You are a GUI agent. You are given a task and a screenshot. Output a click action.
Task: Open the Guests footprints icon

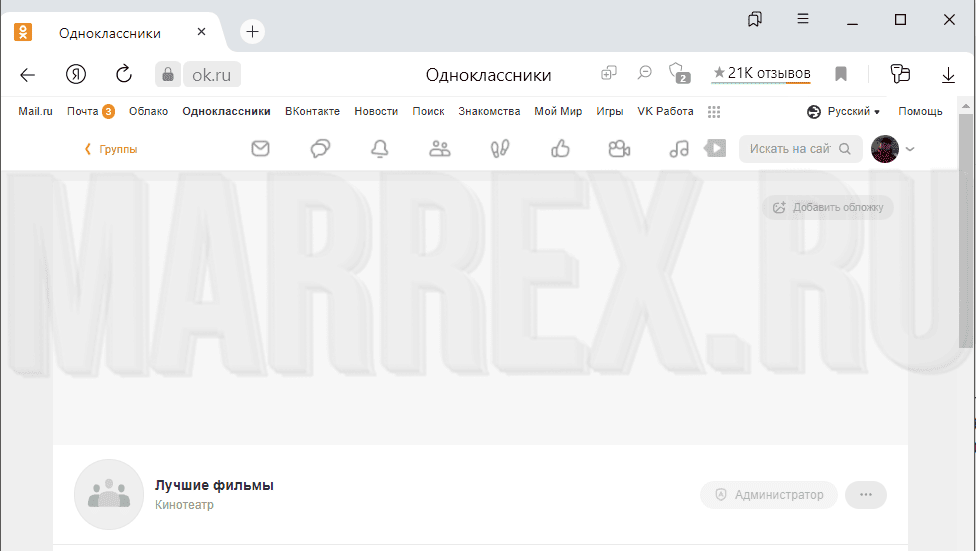500,149
